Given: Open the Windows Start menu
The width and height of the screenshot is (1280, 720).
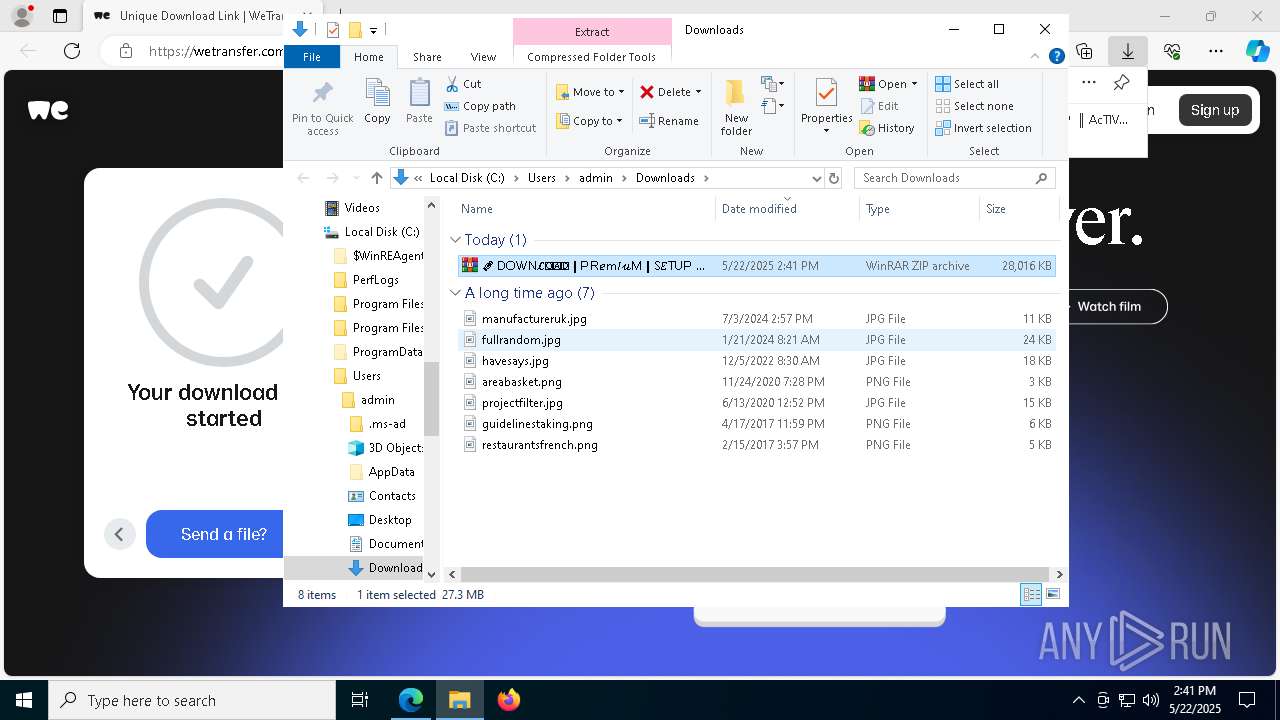Looking at the screenshot, I should [x=24, y=700].
